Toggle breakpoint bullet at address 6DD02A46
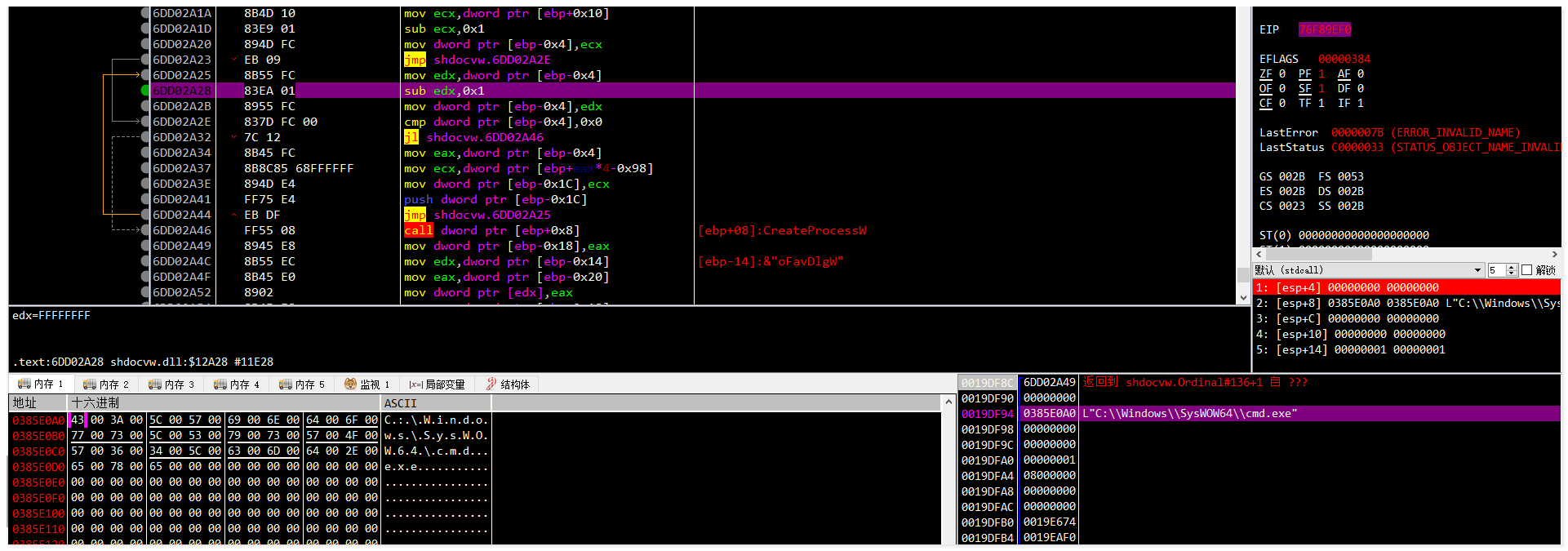This screenshot has height=551, width=1568. click(145, 230)
